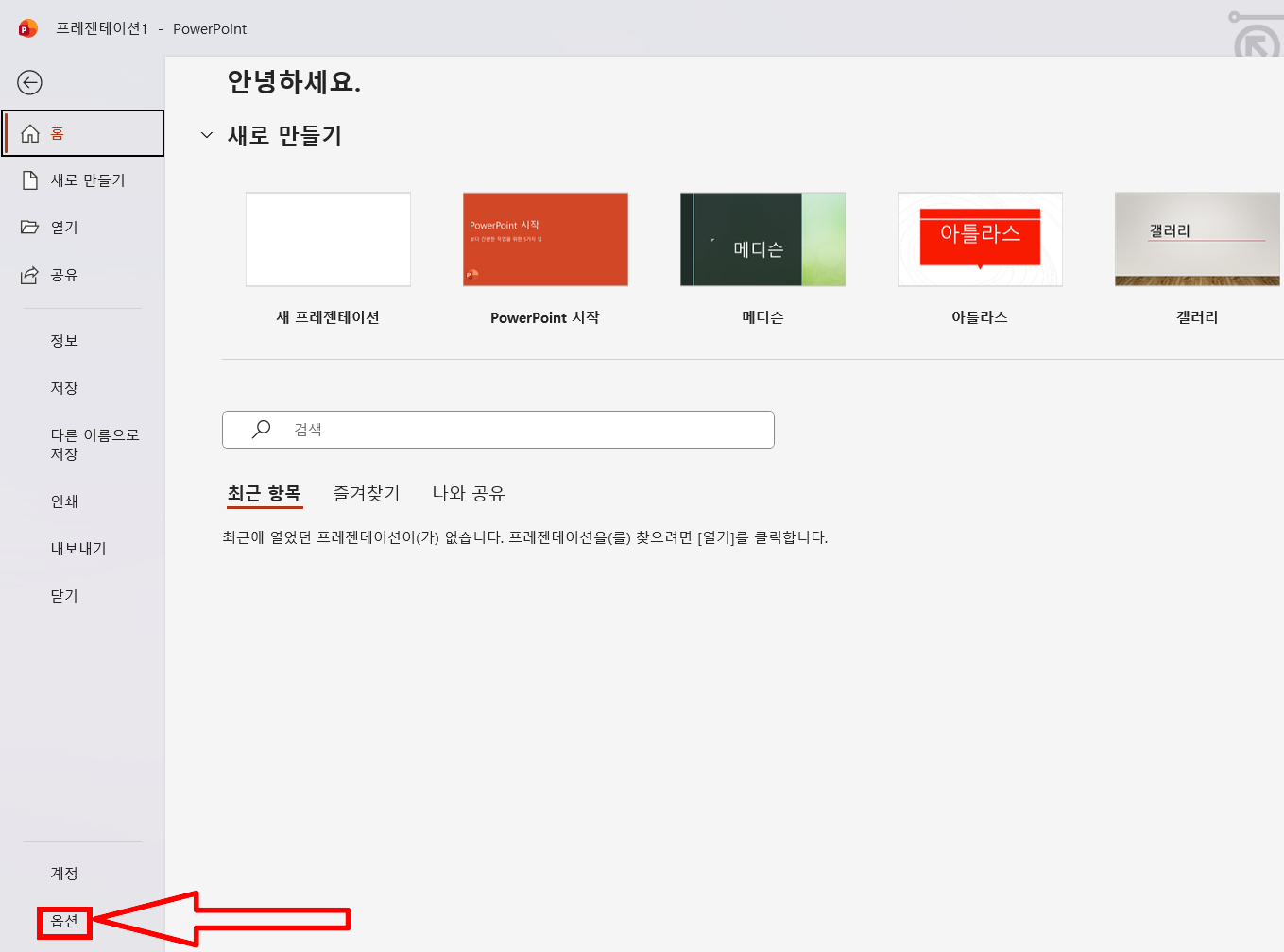Choose 다른 이름으로 저장 in the sidebar
1284x952 pixels.
tap(94, 445)
